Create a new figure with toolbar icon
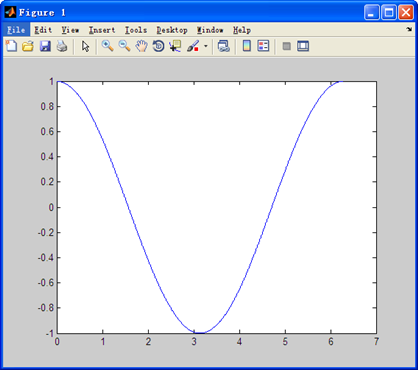 [11, 46]
